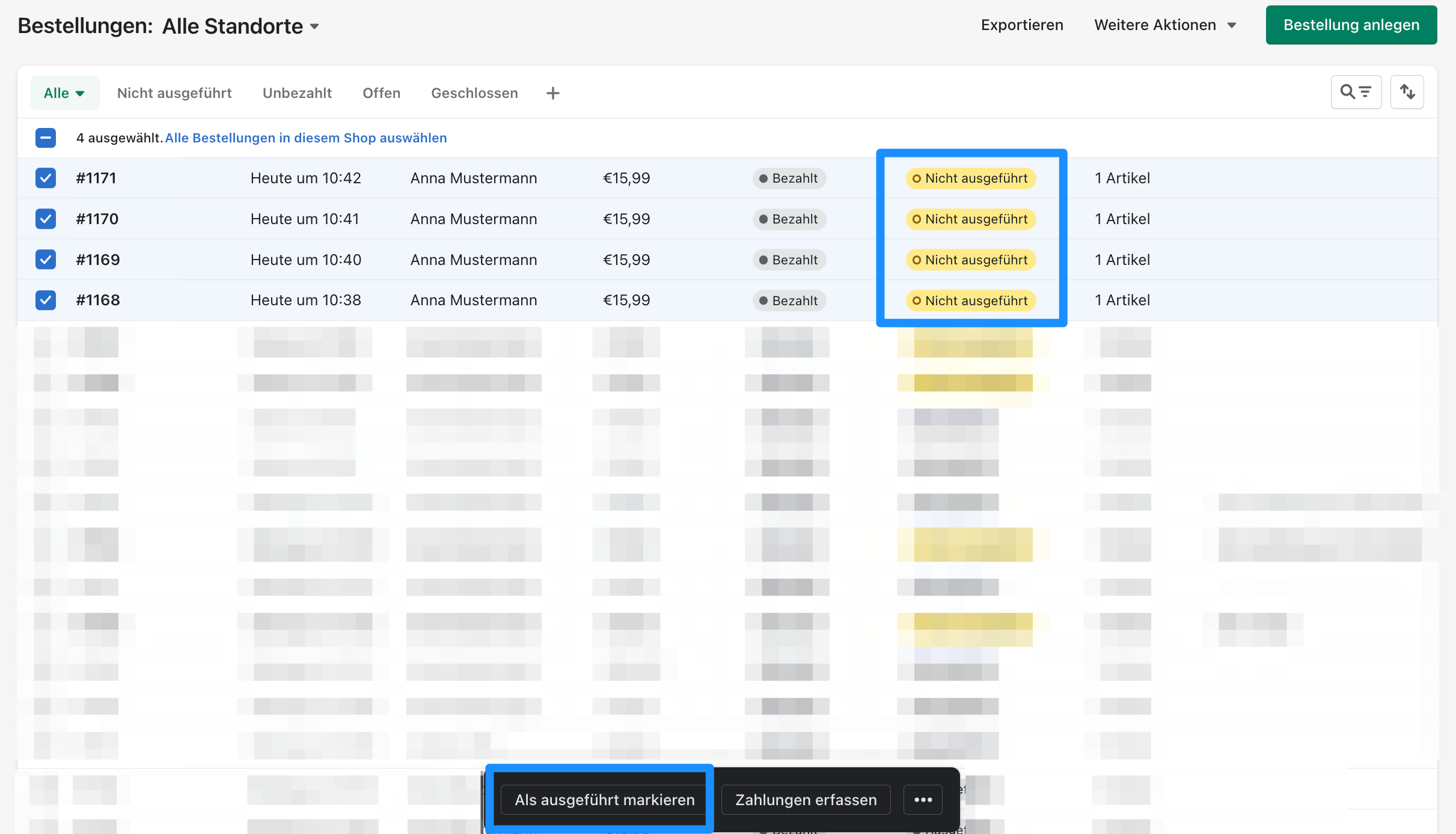Click the sort orders arrows icon

click(x=1407, y=92)
